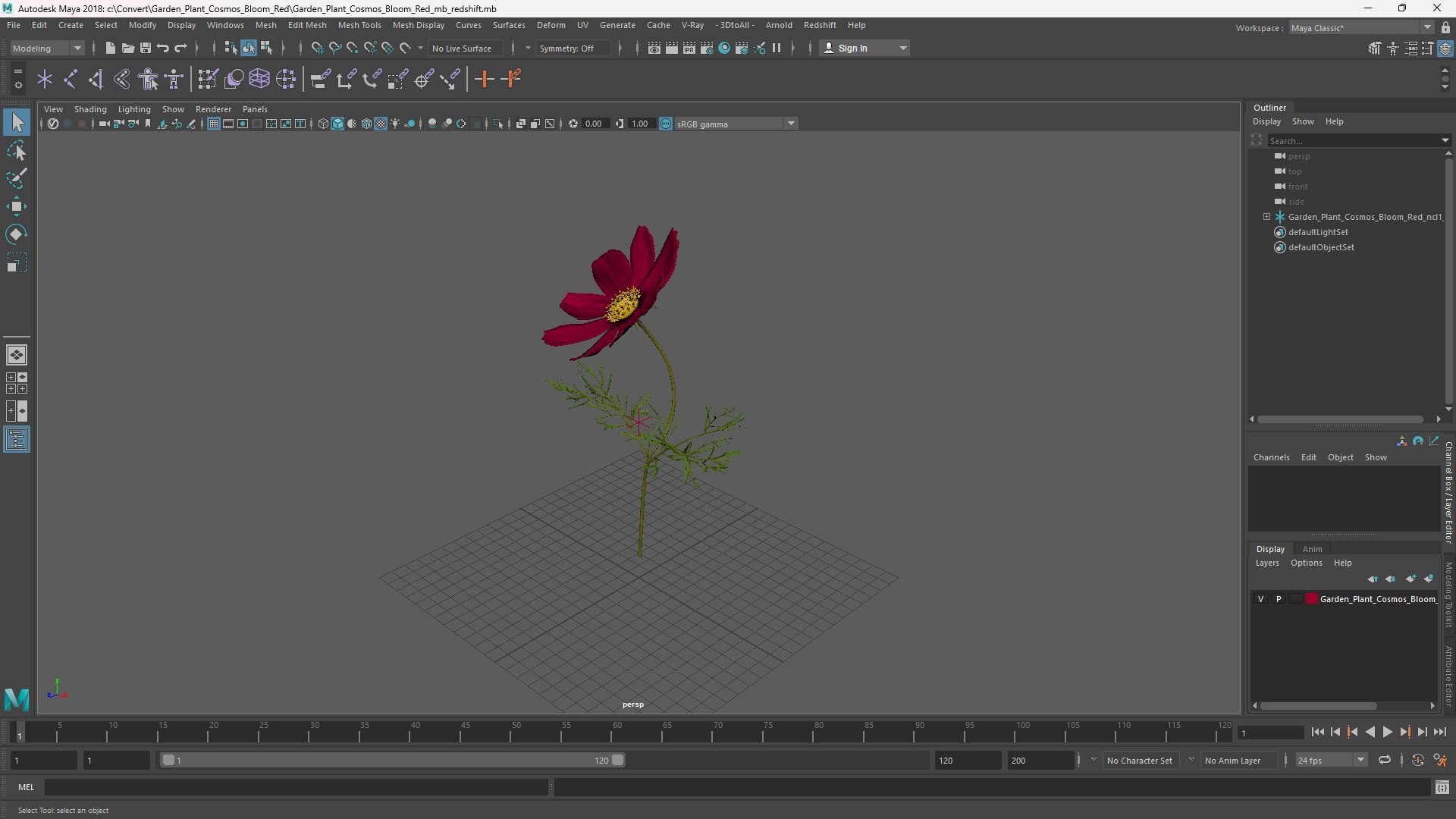This screenshot has width=1456, height=819.
Task: Toggle the viewport grid display
Action: (214, 124)
